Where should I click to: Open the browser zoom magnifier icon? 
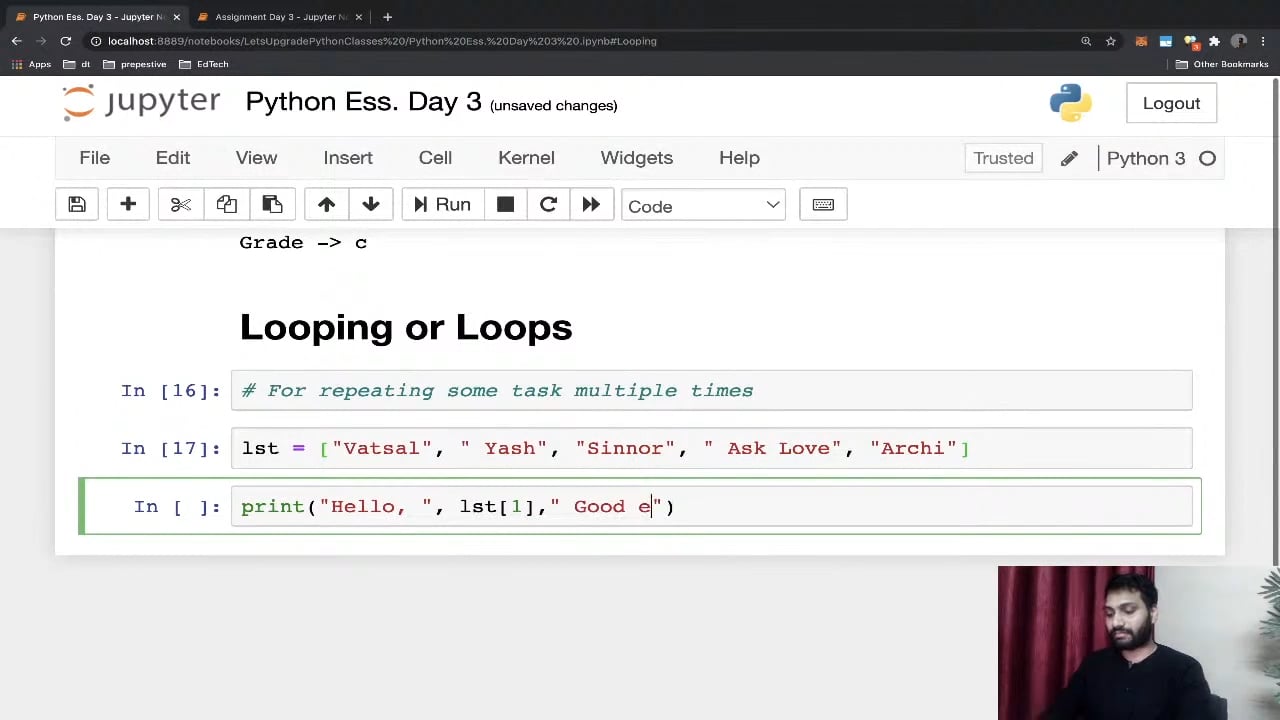point(1086,41)
